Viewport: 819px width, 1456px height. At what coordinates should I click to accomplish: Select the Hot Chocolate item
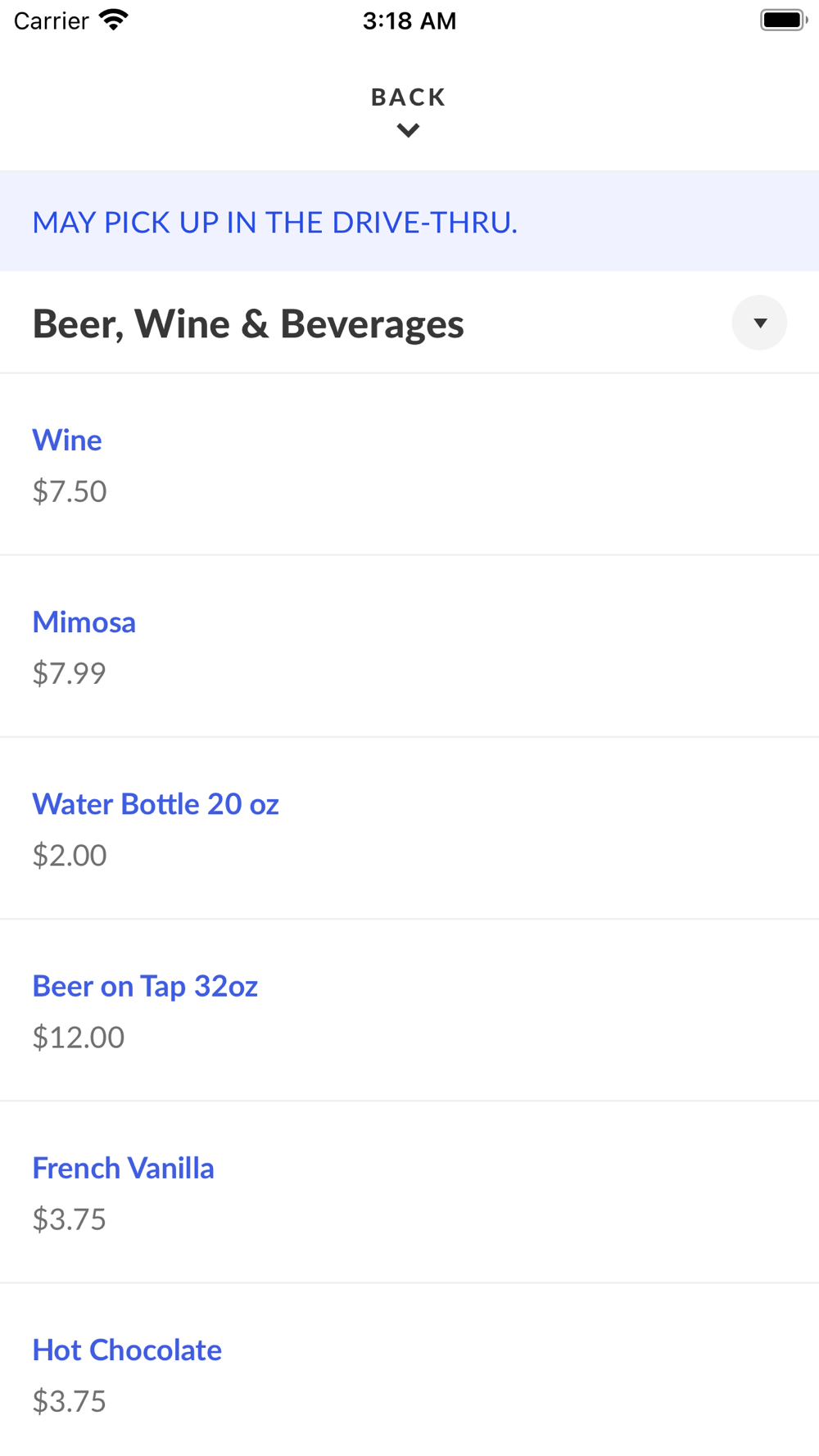click(x=127, y=1350)
